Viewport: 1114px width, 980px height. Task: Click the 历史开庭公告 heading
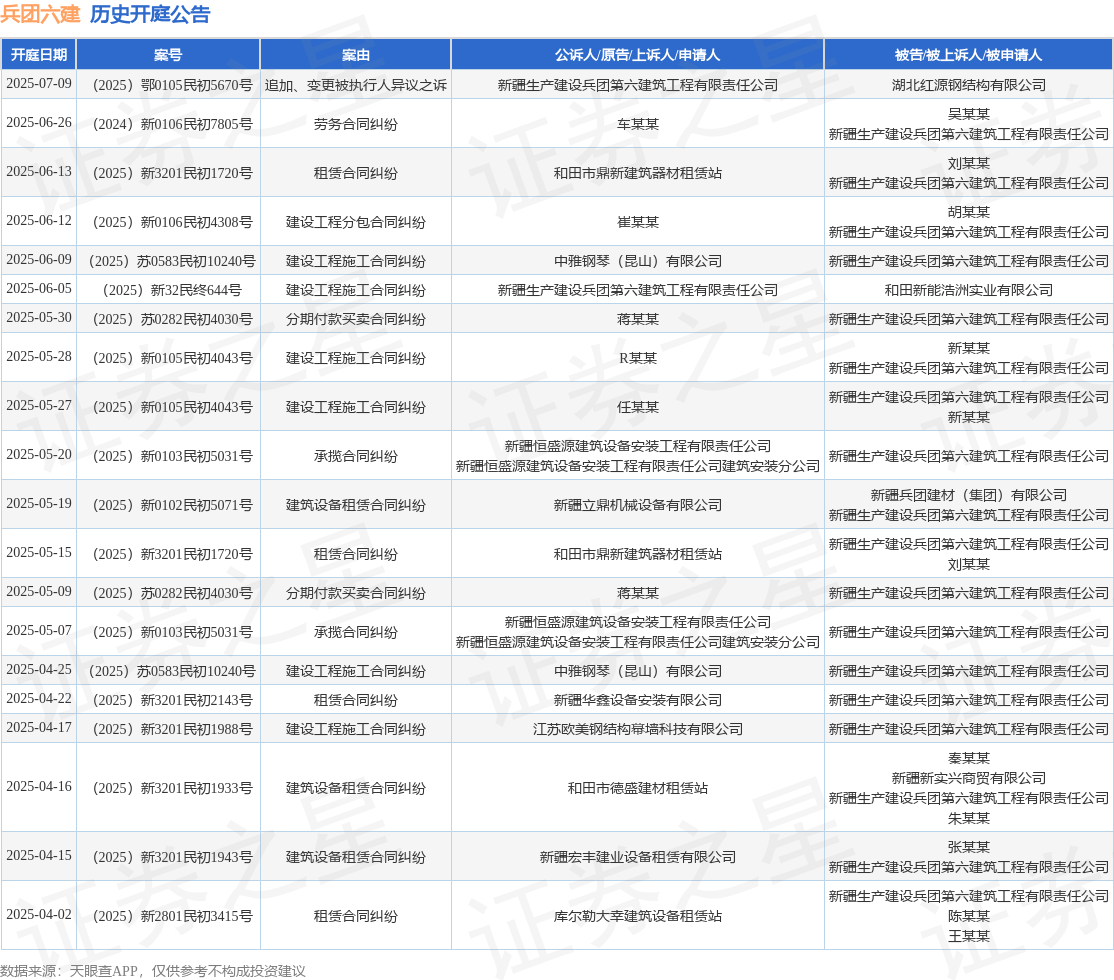[x=150, y=14]
